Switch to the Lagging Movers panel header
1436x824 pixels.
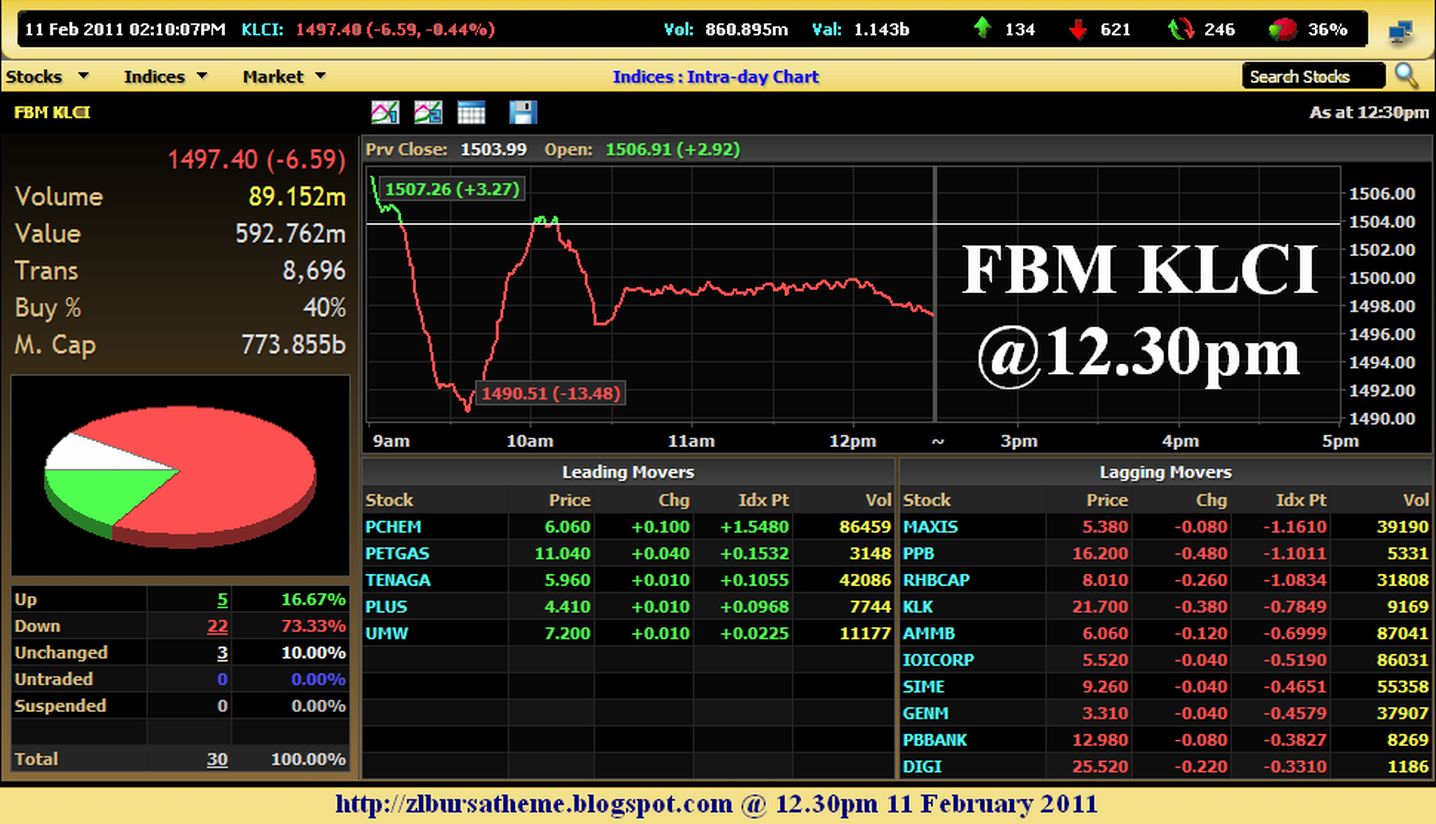click(x=1164, y=471)
